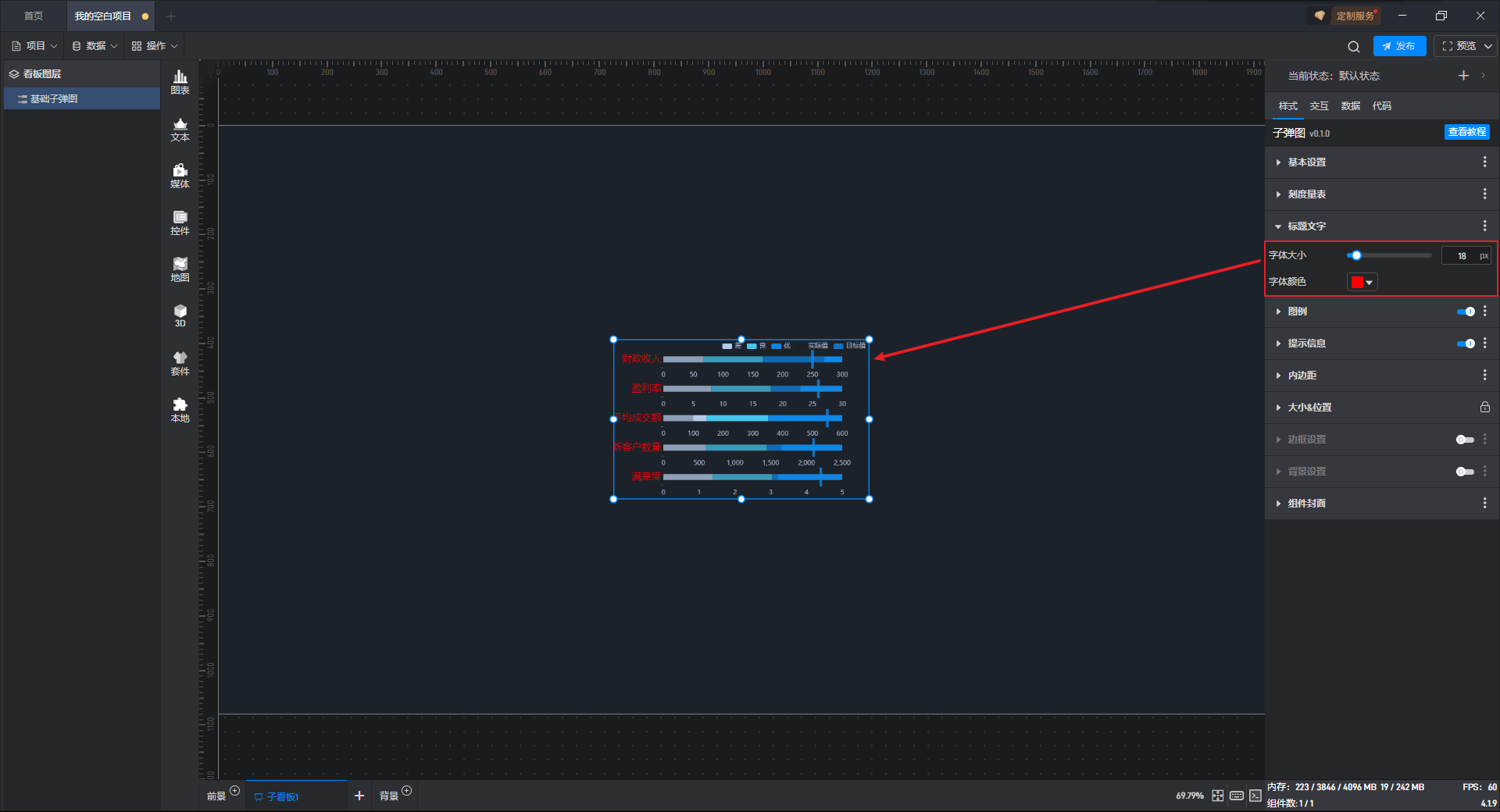Open the console icon in status bar
The height and width of the screenshot is (812, 1500).
point(1255,796)
